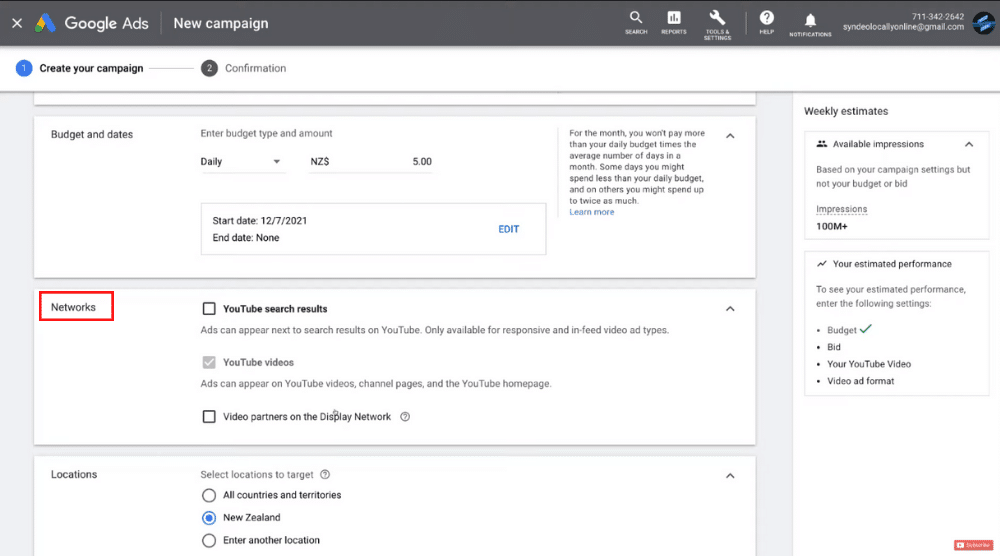Click Video ad format list item

[860, 381]
